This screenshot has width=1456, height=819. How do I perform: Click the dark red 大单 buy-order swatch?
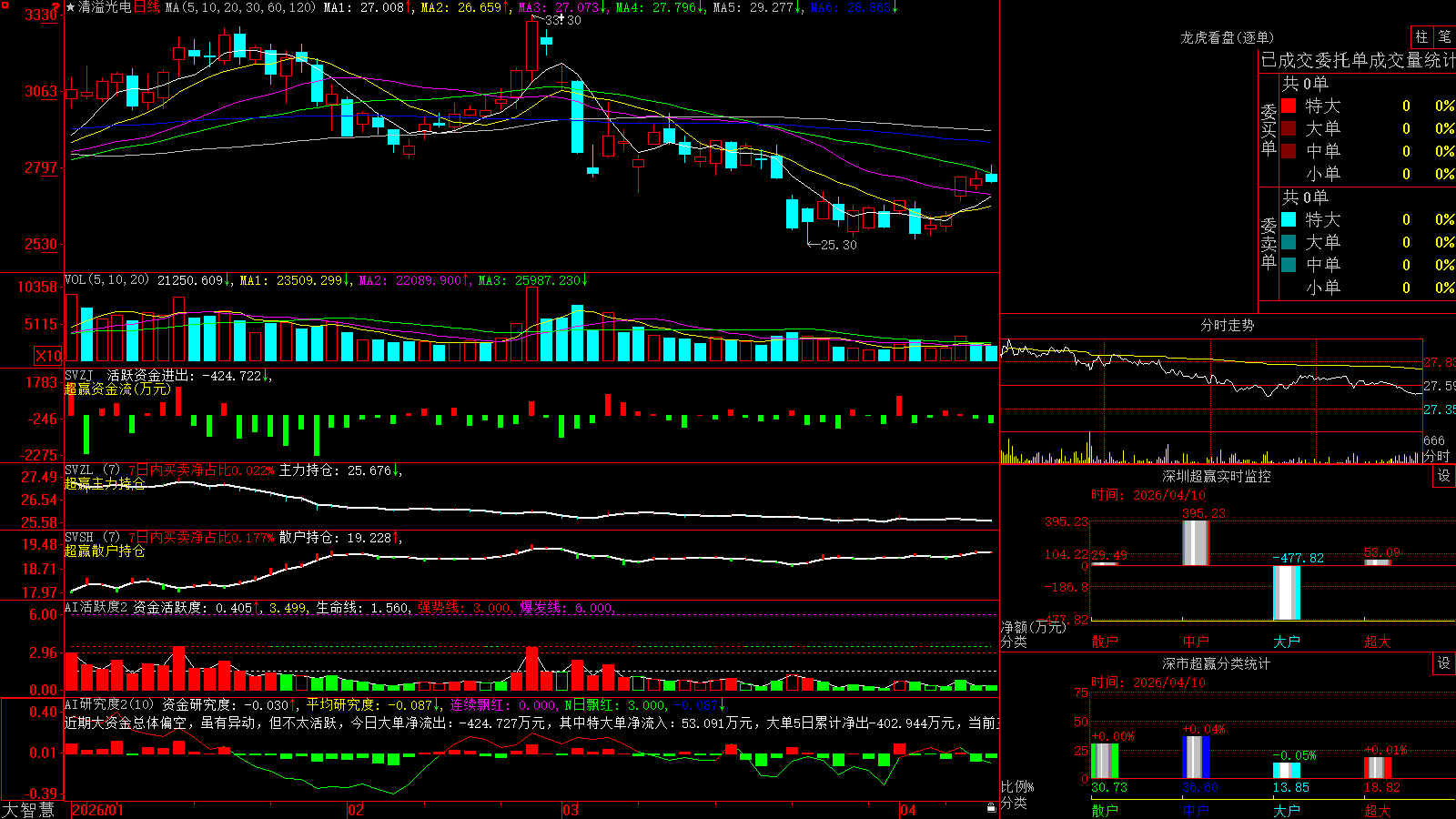1289,128
